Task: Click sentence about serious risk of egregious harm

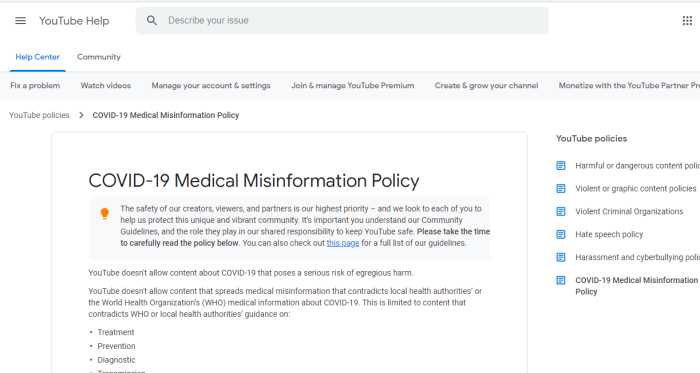Action: [x=251, y=273]
